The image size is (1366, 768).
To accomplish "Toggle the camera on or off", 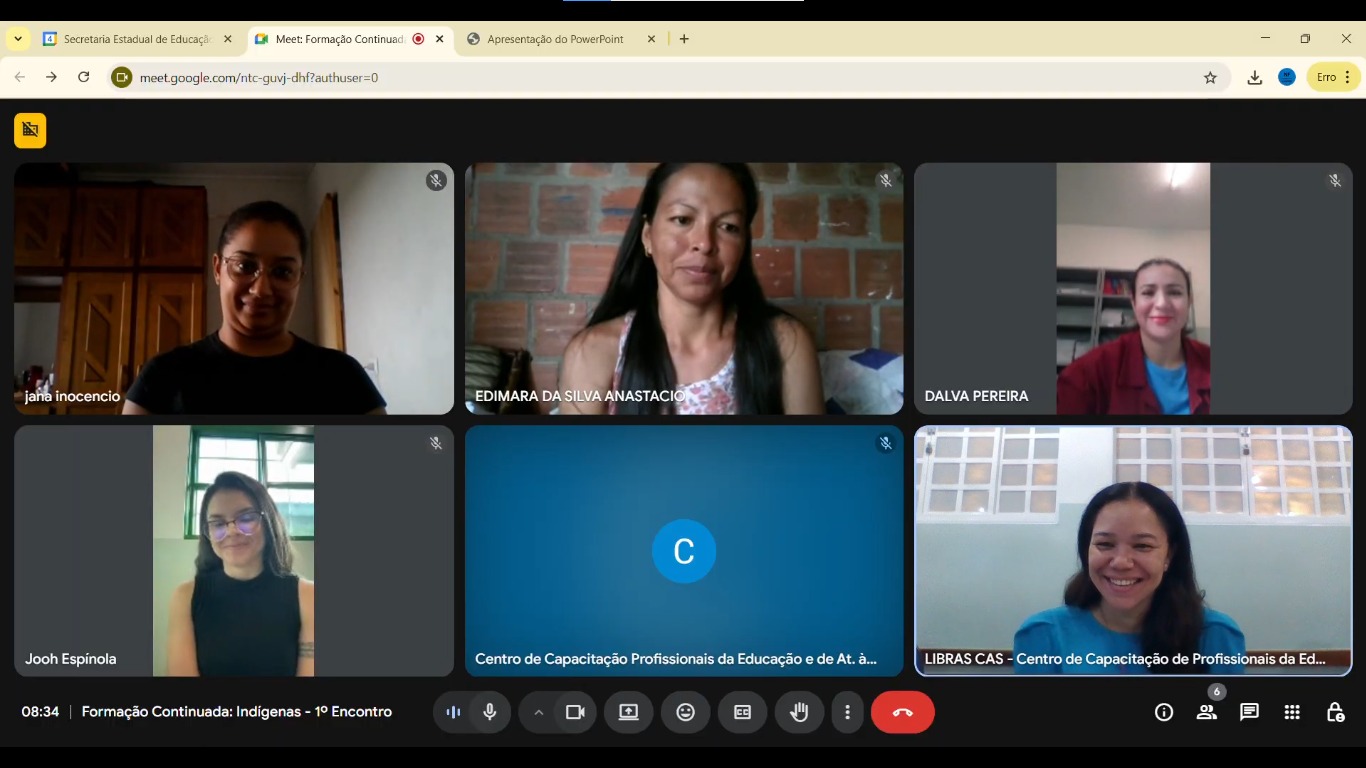I will pyautogui.click(x=575, y=712).
